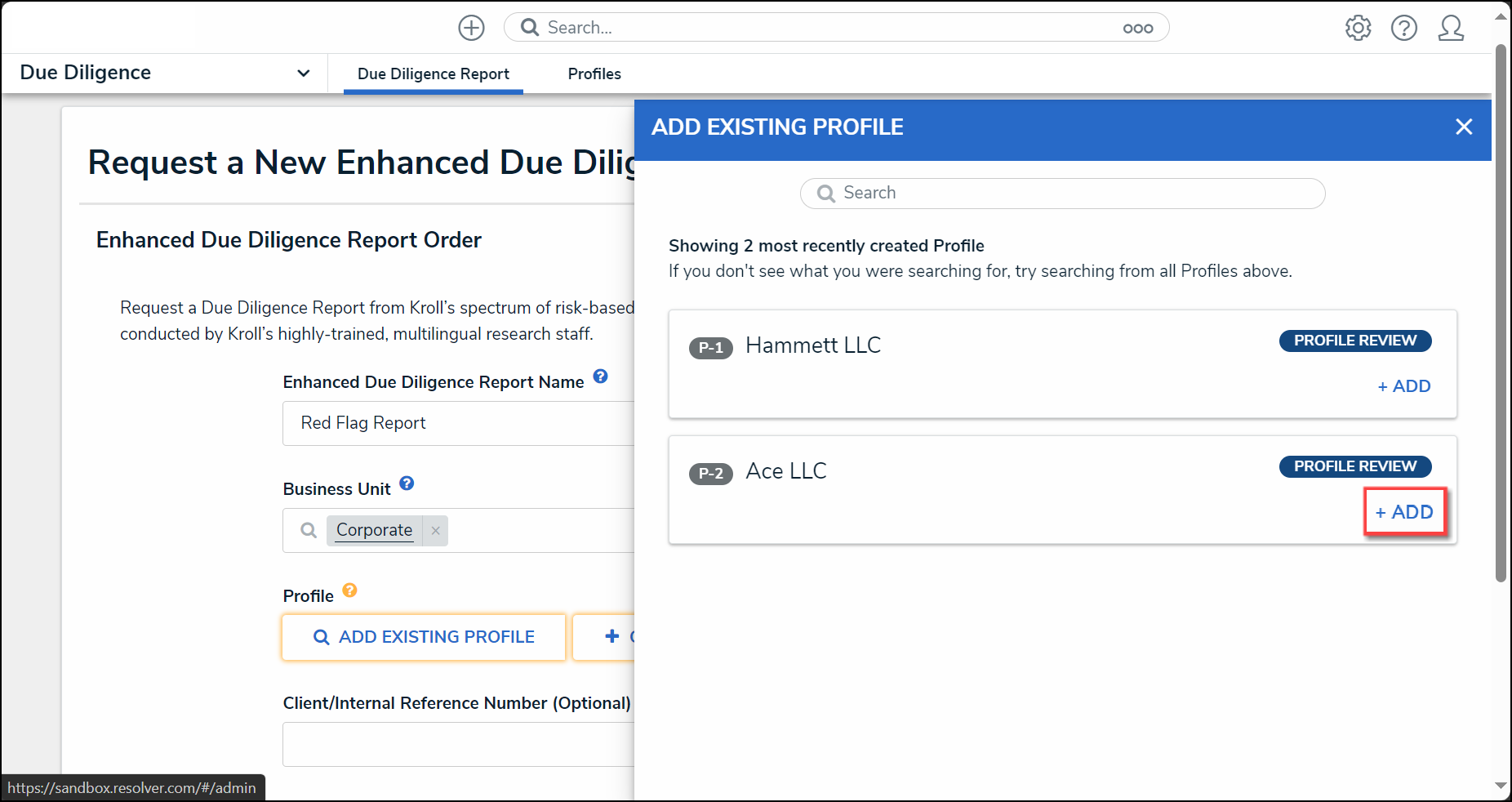Expand the Due Diligence application dropdown
The image size is (1512, 802).
pyautogui.click(x=303, y=73)
